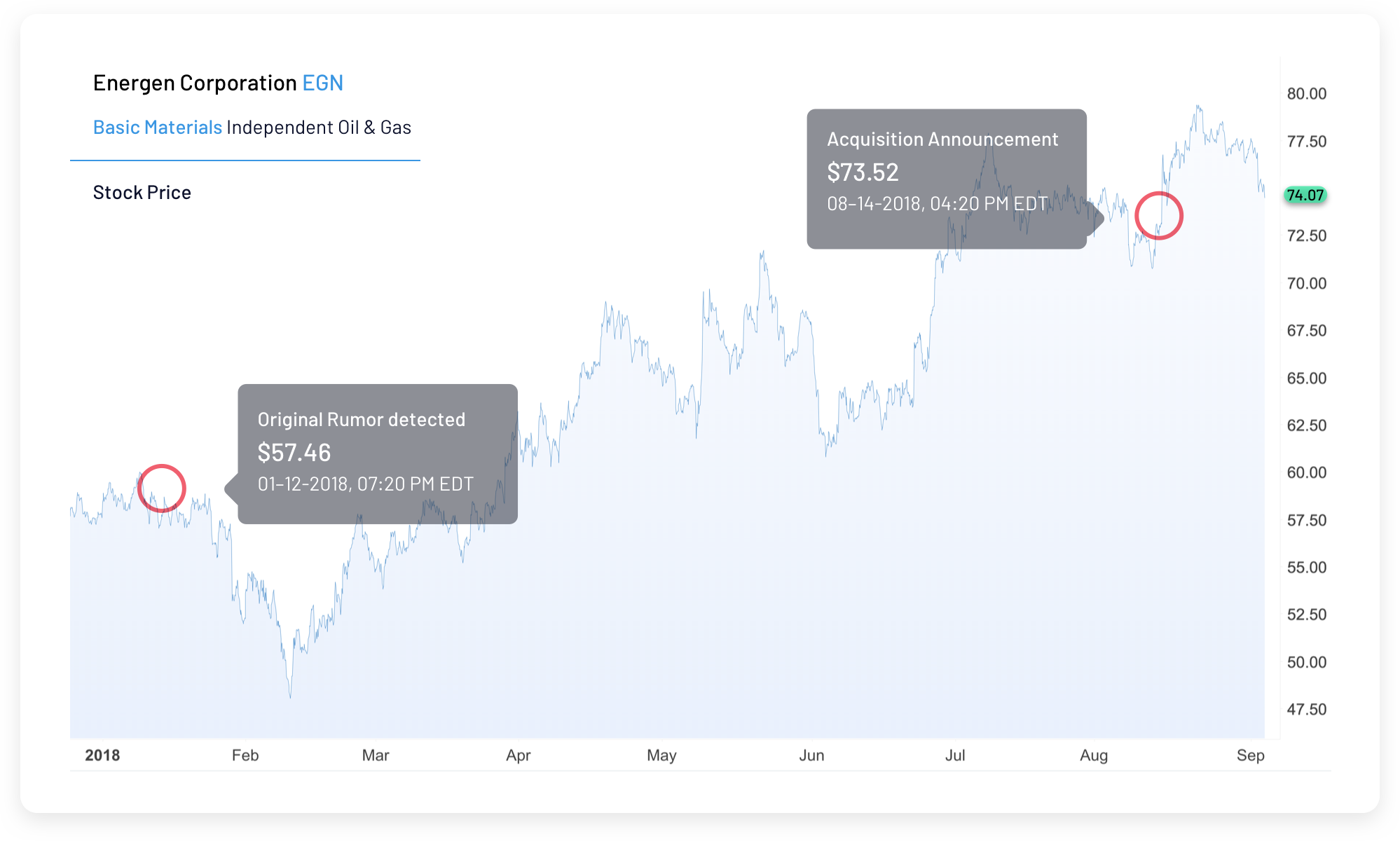Click the Original Rumor detected tooltip title

[x=361, y=420]
